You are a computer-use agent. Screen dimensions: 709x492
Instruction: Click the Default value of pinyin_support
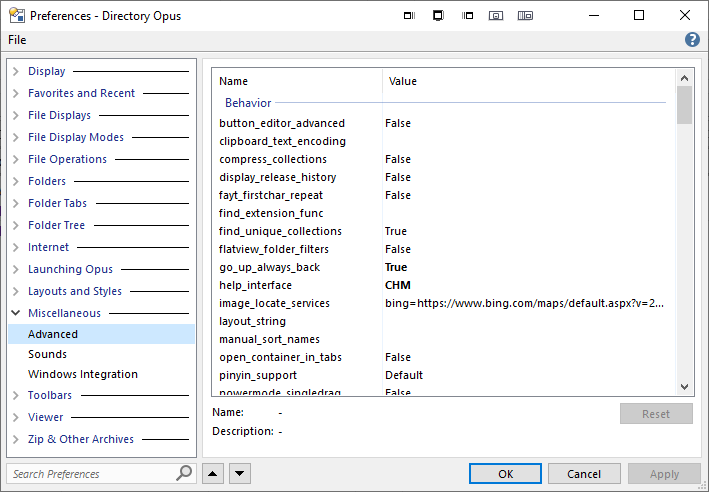click(x=404, y=375)
